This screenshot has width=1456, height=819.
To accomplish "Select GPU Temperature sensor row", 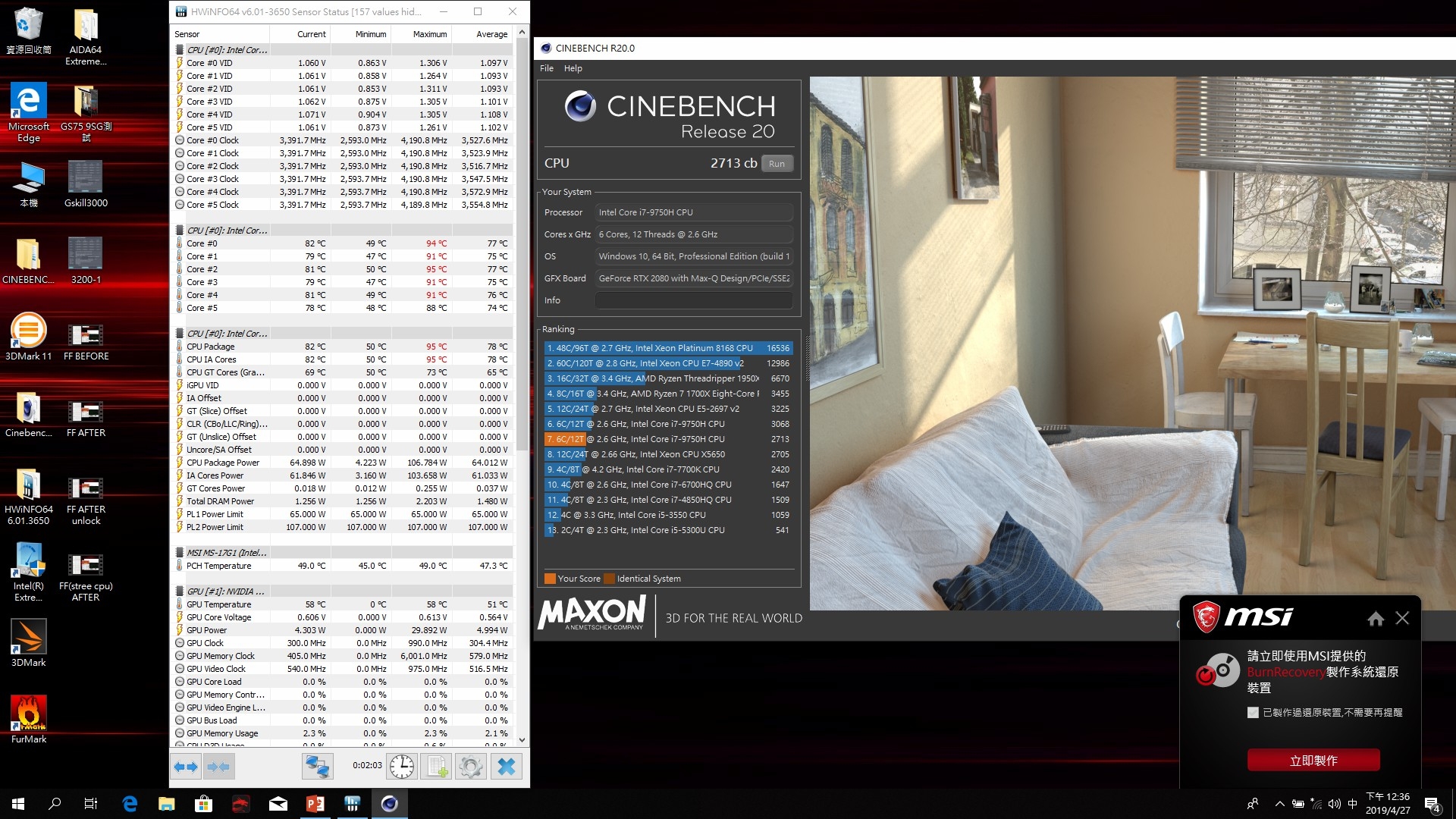I will click(342, 604).
